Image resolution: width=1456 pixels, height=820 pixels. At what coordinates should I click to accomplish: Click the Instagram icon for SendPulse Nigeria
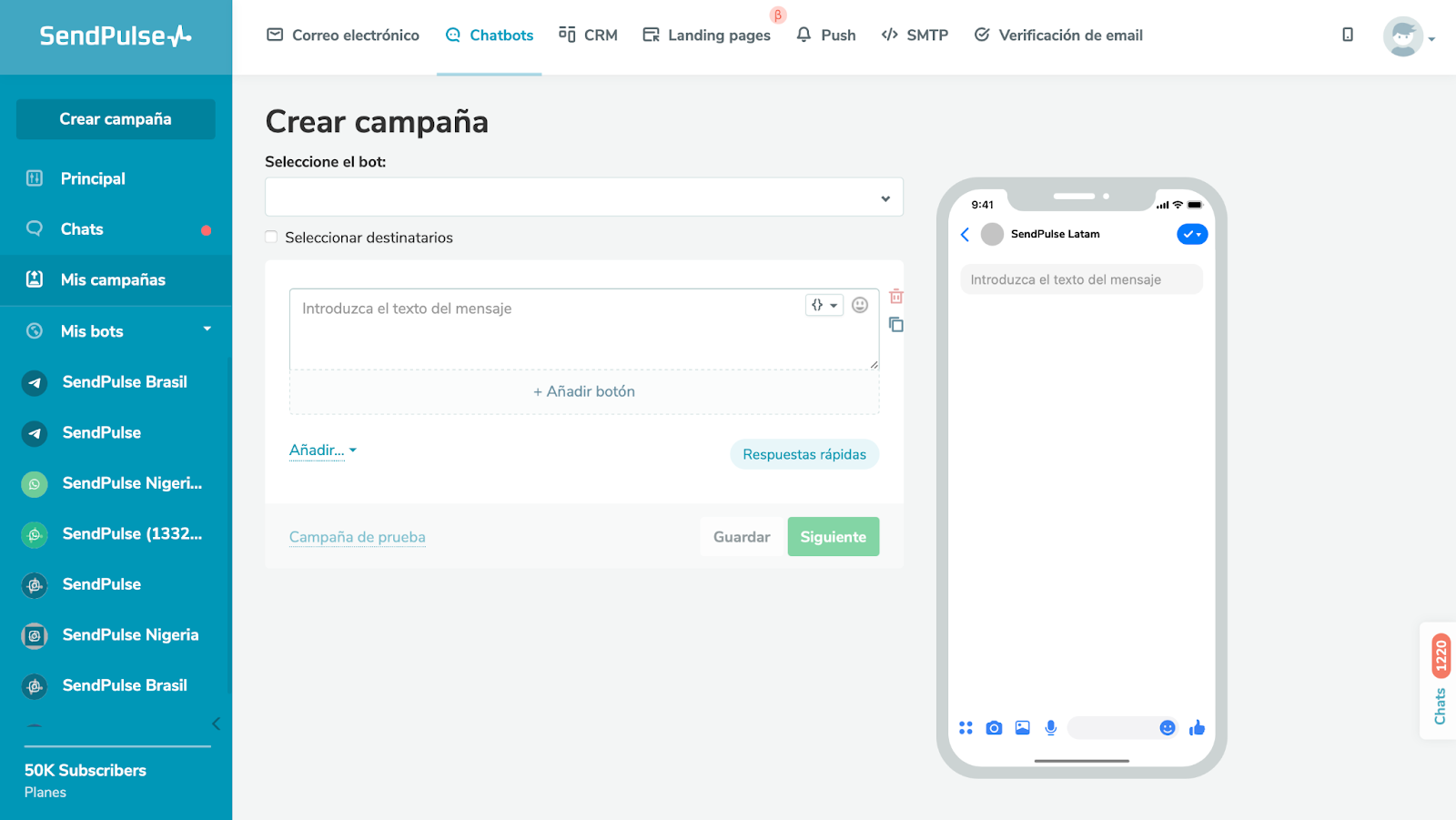35,635
